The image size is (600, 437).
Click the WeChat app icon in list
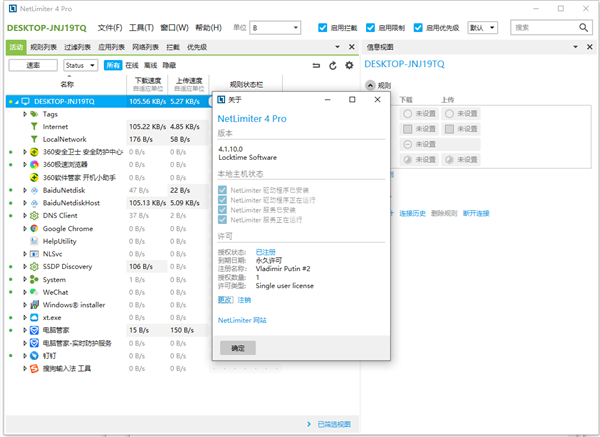33,292
